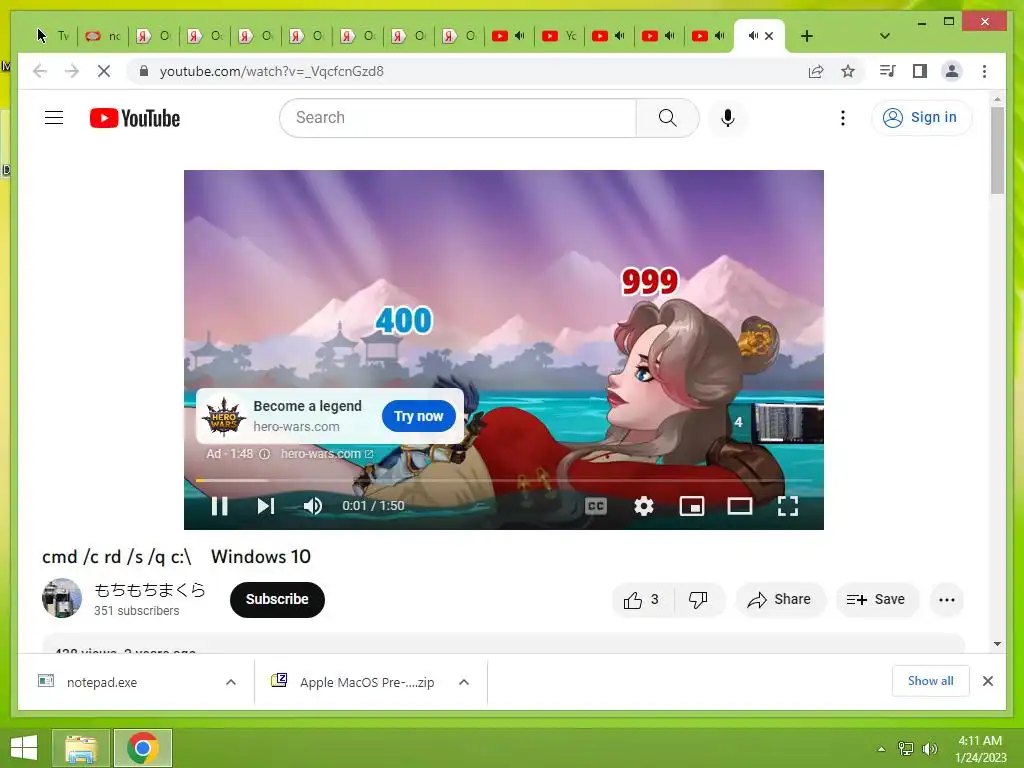Click the scrollbar down arrow
The width and height of the screenshot is (1024, 768).
pos(997,644)
